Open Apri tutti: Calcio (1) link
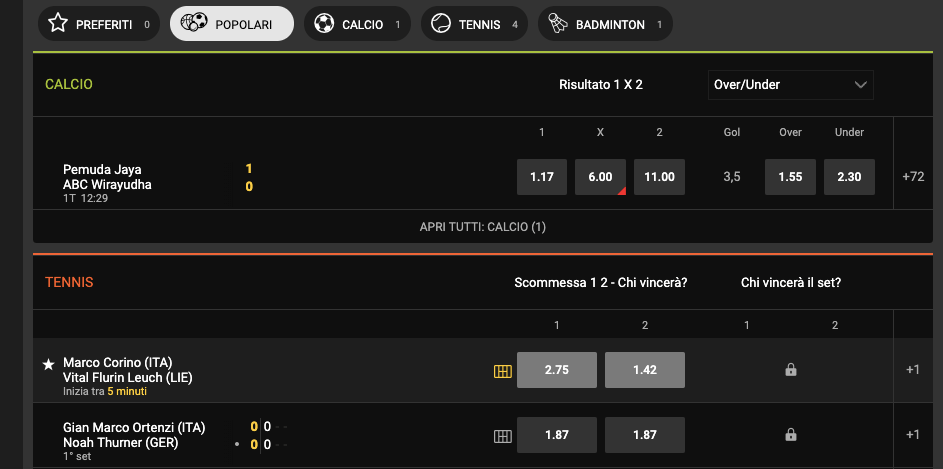 point(483,227)
